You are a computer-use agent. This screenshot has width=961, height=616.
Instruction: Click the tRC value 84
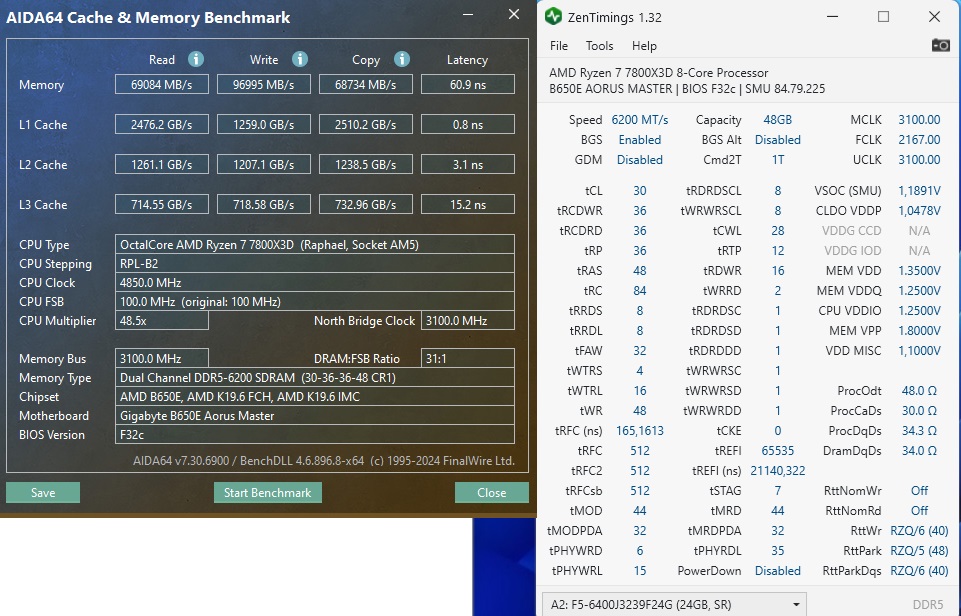(639, 291)
